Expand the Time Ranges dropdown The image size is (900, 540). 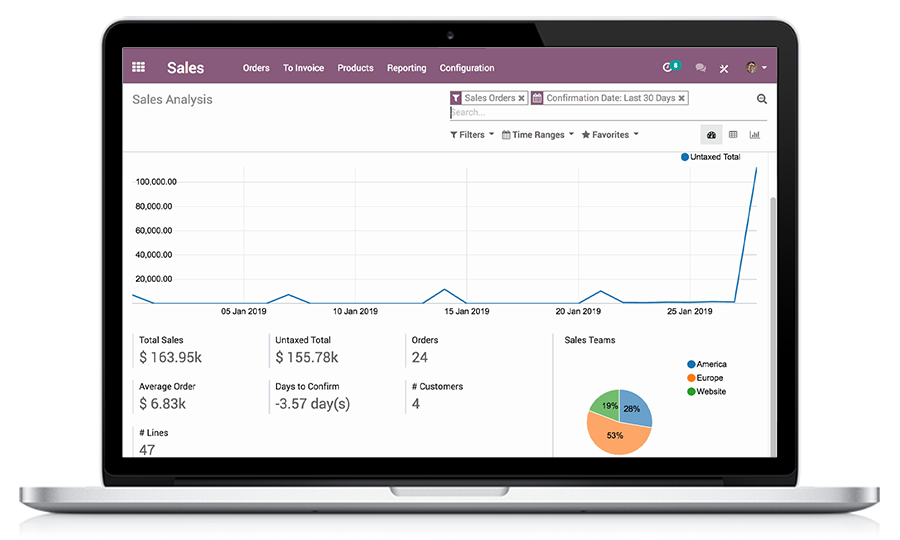tap(538, 135)
